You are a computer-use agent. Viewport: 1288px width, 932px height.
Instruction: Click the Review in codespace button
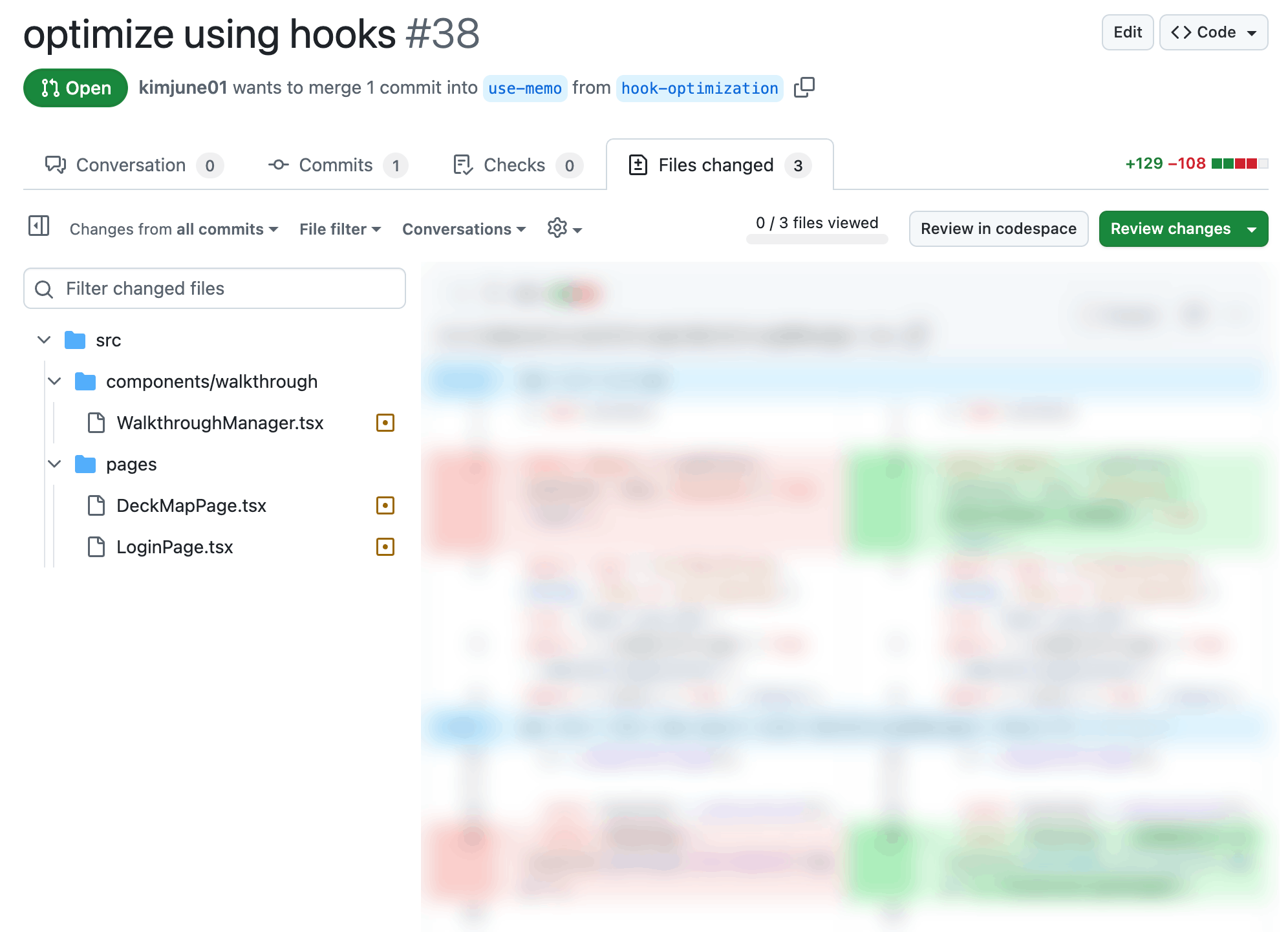tap(998, 229)
